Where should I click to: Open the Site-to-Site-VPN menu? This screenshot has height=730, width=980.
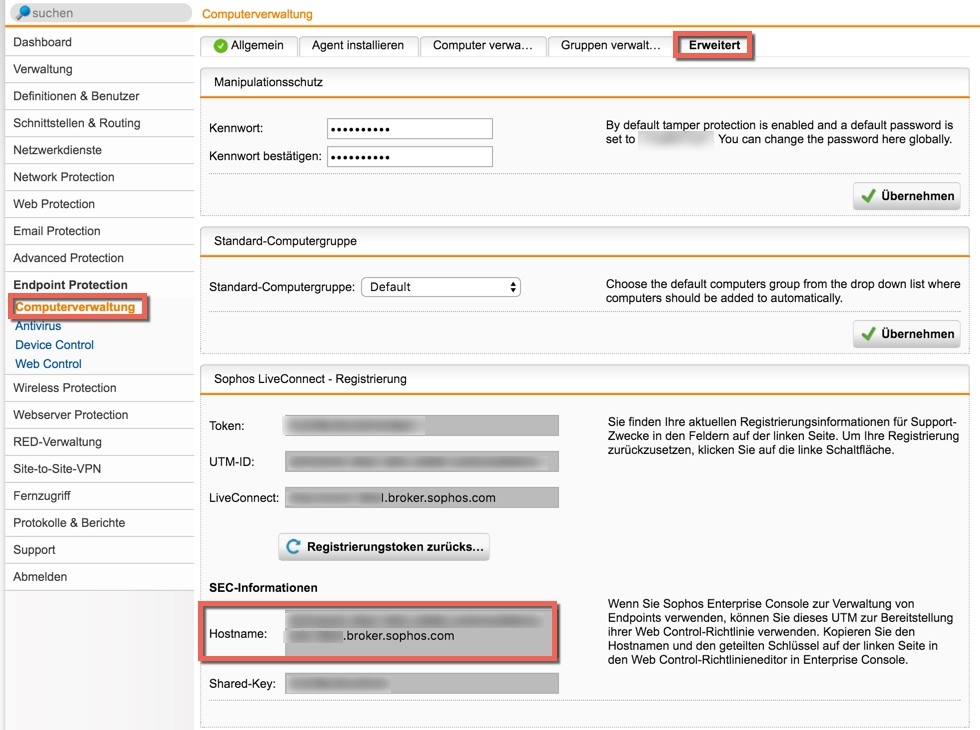[x=99, y=469]
